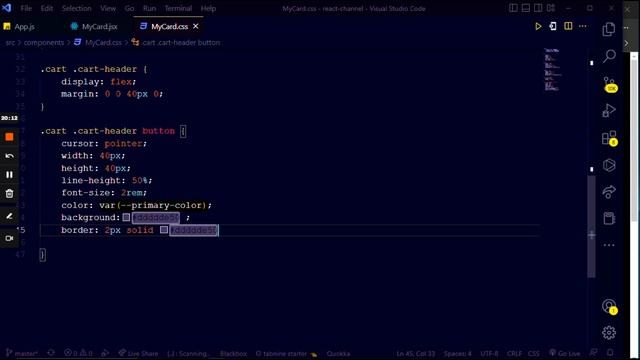The image size is (640, 360).
Task: Toggle the webcam icon in recorder overlay
Action: tap(9, 238)
